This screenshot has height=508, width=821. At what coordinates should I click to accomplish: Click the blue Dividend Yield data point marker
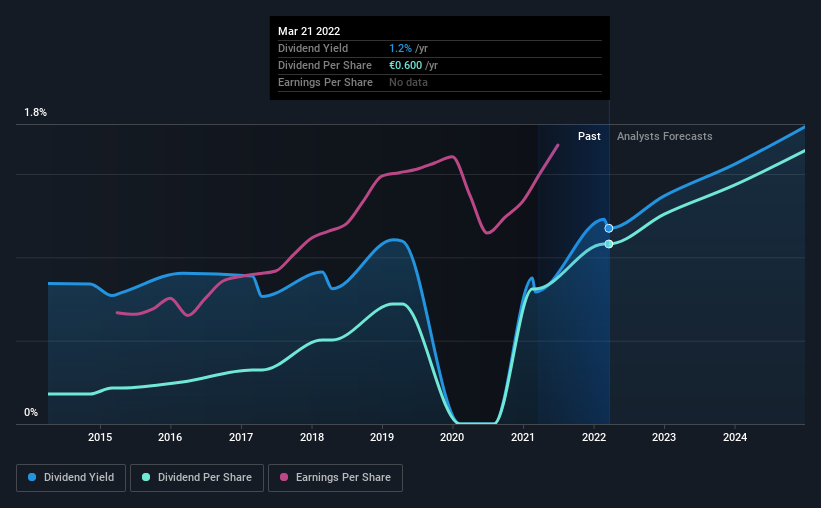[608, 228]
